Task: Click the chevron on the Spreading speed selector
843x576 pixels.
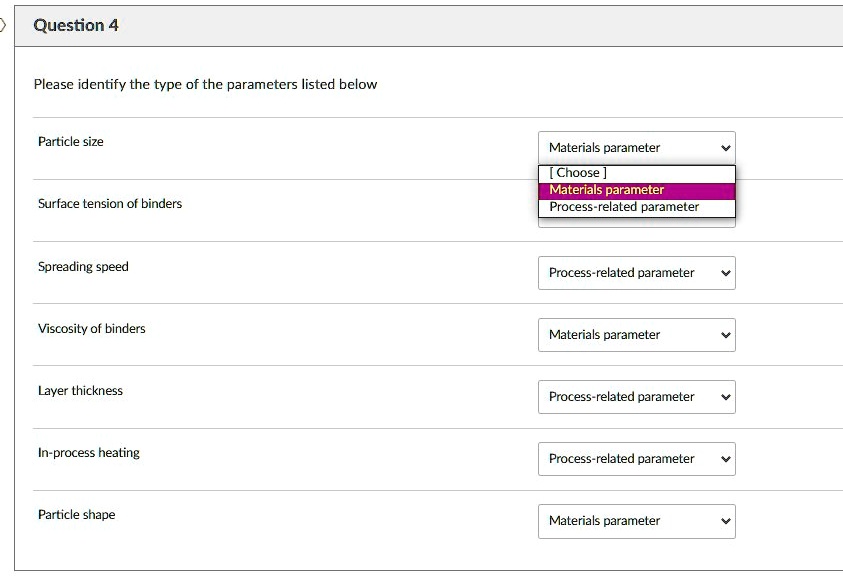Action: [x=723, y=273]
